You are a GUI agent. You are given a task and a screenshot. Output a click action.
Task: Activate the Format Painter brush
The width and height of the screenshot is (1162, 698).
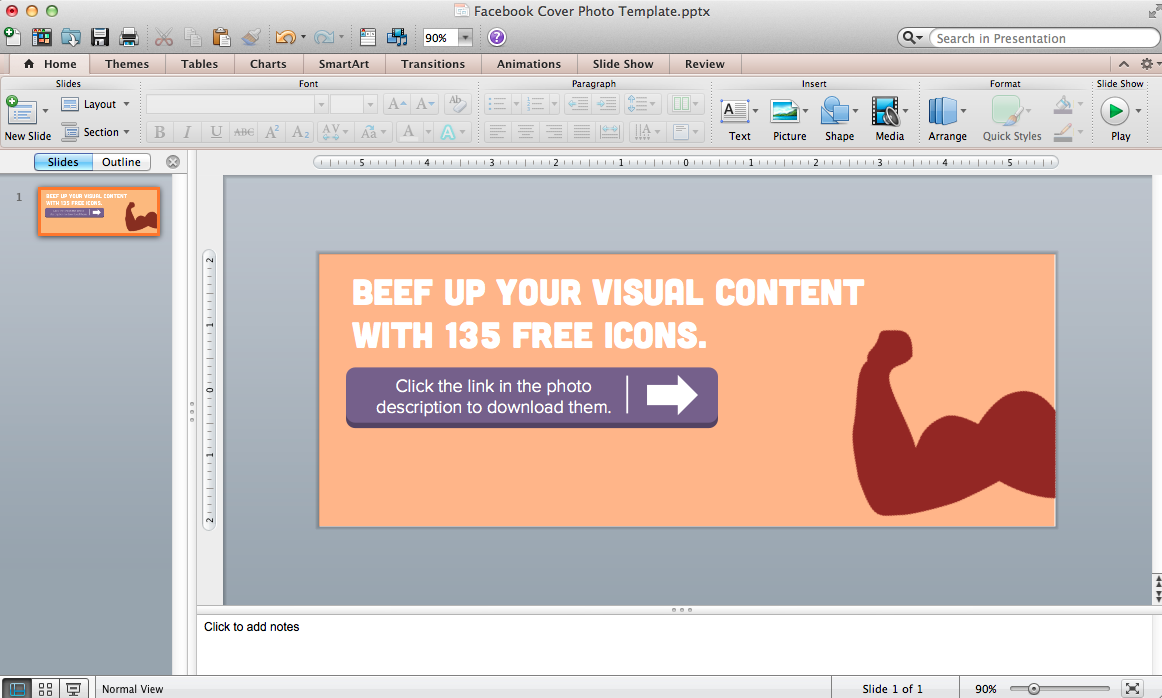(x=251, y=37)
